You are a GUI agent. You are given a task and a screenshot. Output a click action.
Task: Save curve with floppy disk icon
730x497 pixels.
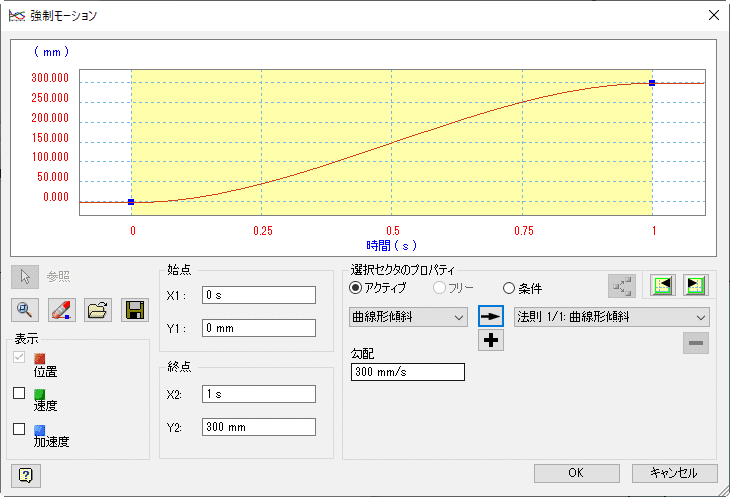[135, 310]
